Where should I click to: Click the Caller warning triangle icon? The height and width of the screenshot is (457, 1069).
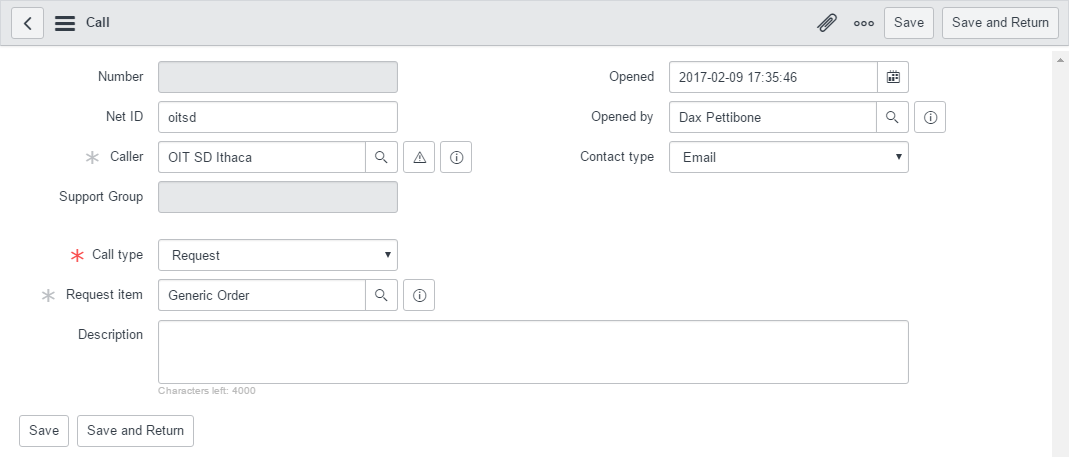point(419,157)
